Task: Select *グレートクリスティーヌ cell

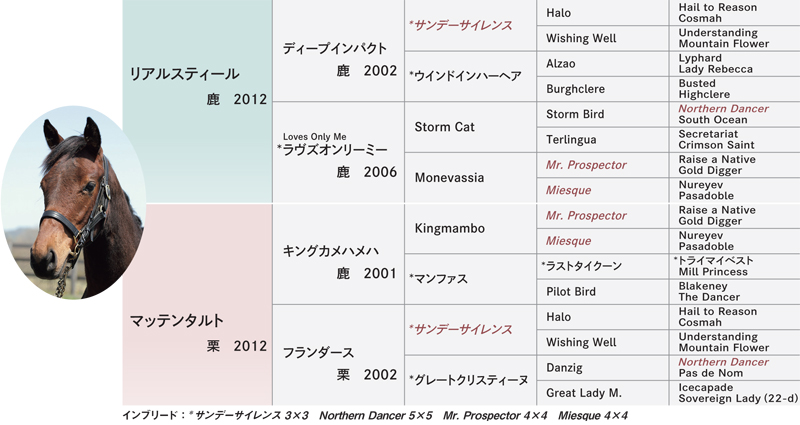Action: [470, 380]
